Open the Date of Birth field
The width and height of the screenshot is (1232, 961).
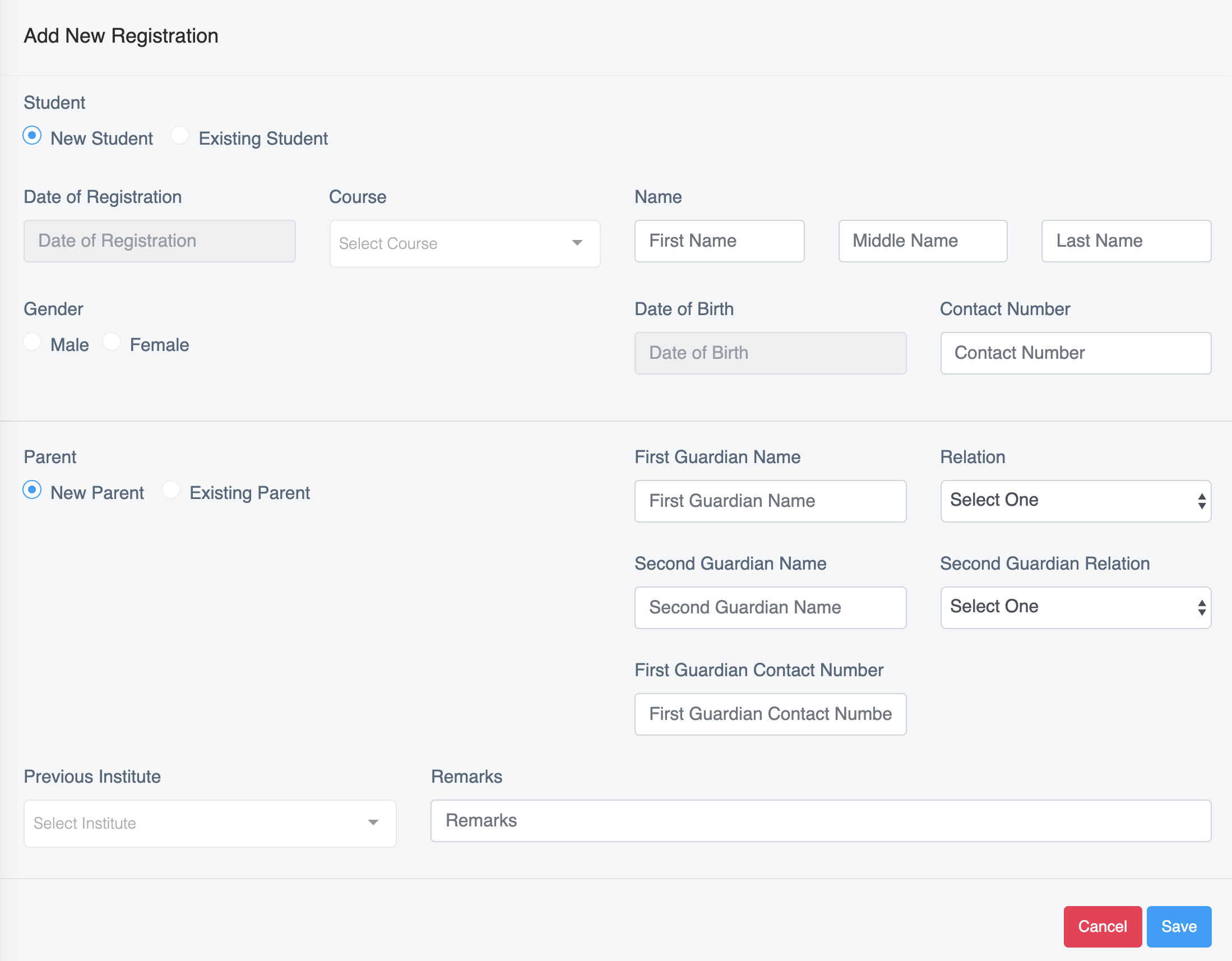tap(770, 353)
